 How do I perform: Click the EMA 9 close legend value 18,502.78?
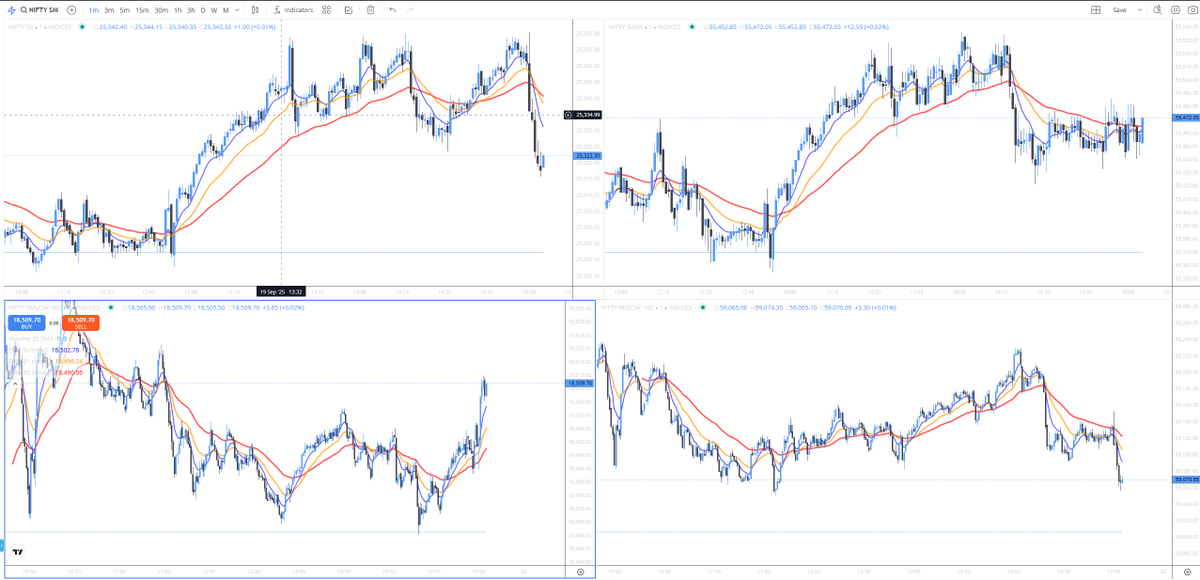click(64, 350)
